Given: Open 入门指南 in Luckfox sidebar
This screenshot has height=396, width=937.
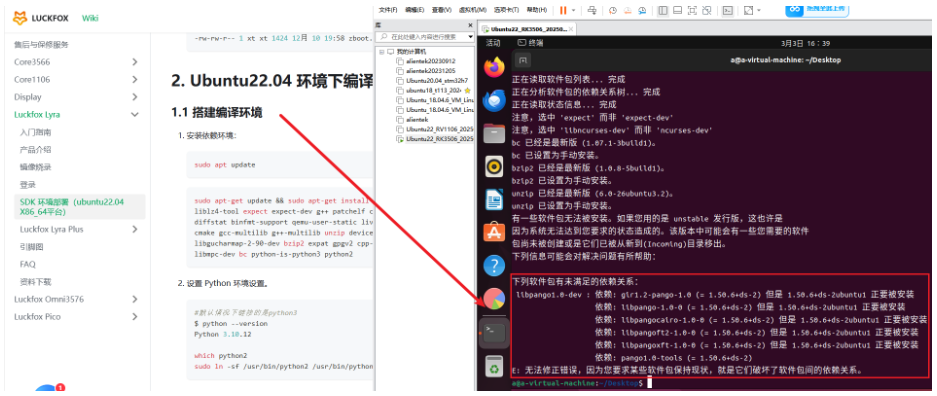Looking at the screenshot, I should (x=35, y=132).
